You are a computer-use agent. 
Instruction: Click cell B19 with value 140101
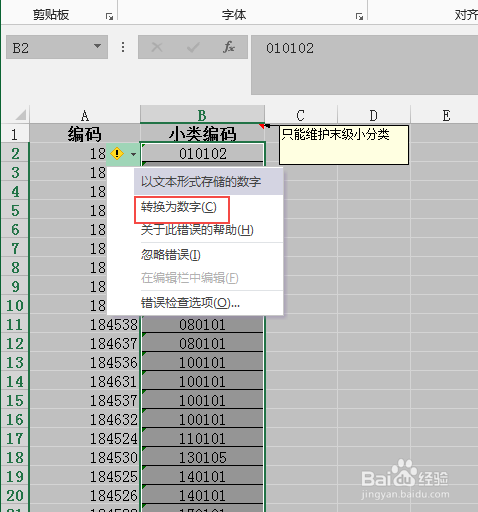click(202, 477)
